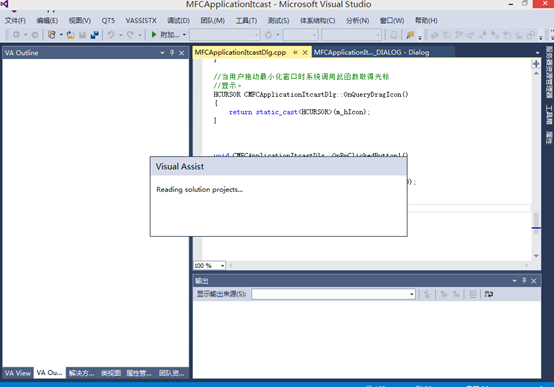Start debugging with green play icon

click(x=154, y=35)
